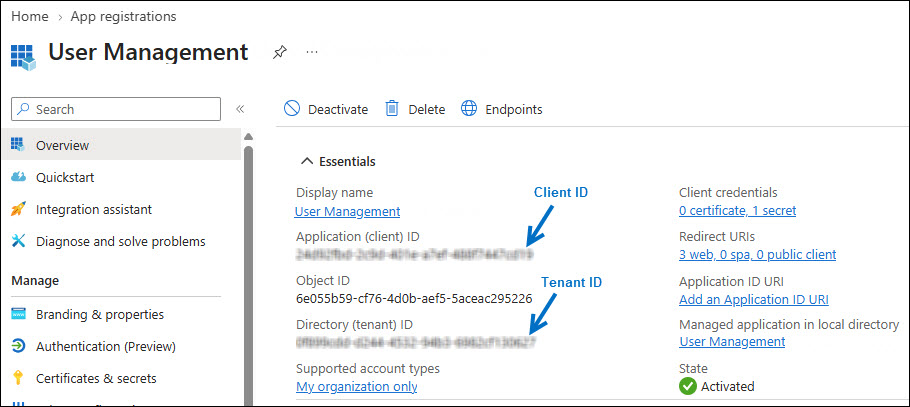Click the Client credentials label
This screenshot has height=407, width=910.
click(728, 192)
